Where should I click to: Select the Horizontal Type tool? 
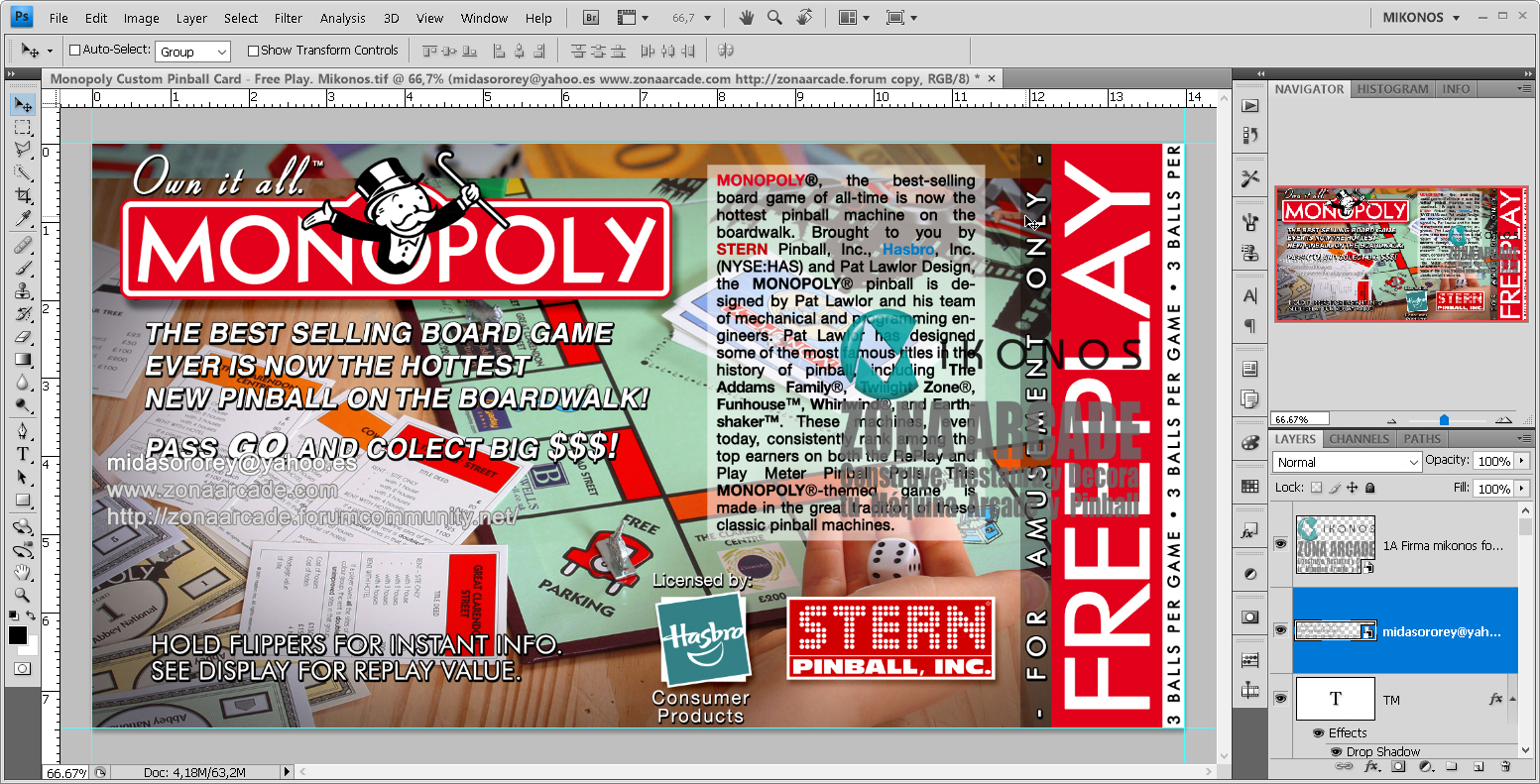click(23, 454)
